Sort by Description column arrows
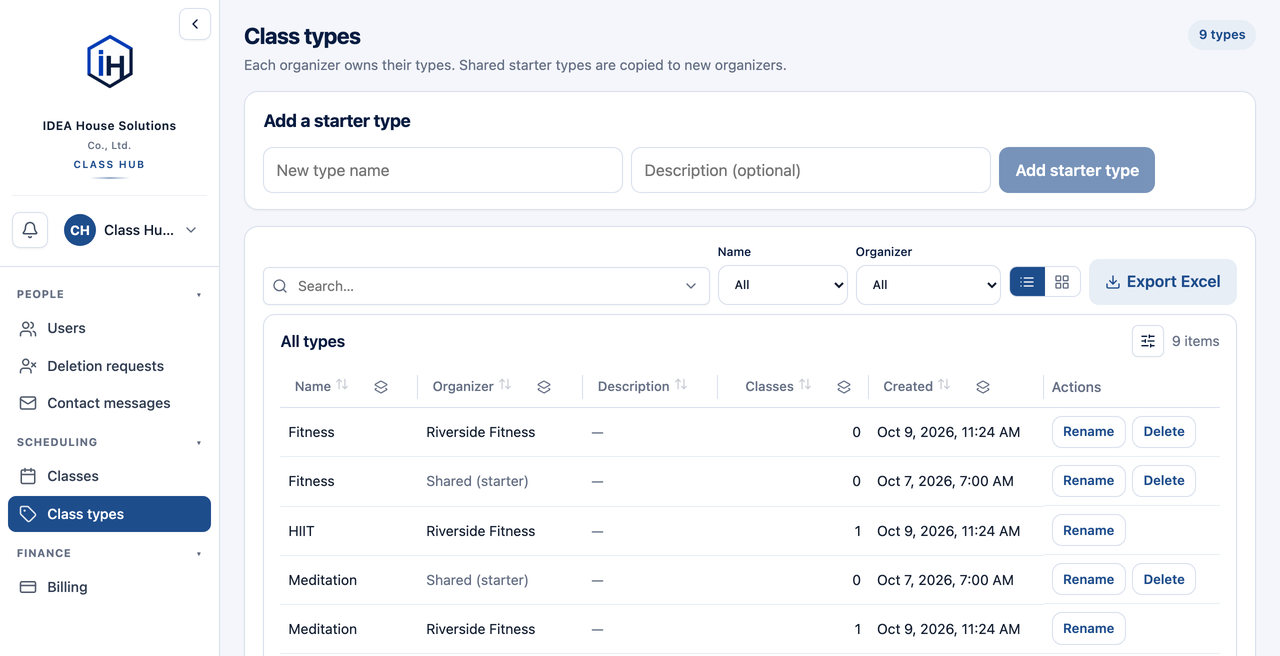Screen dimensions: 1280x656 [x=681, y=385]
